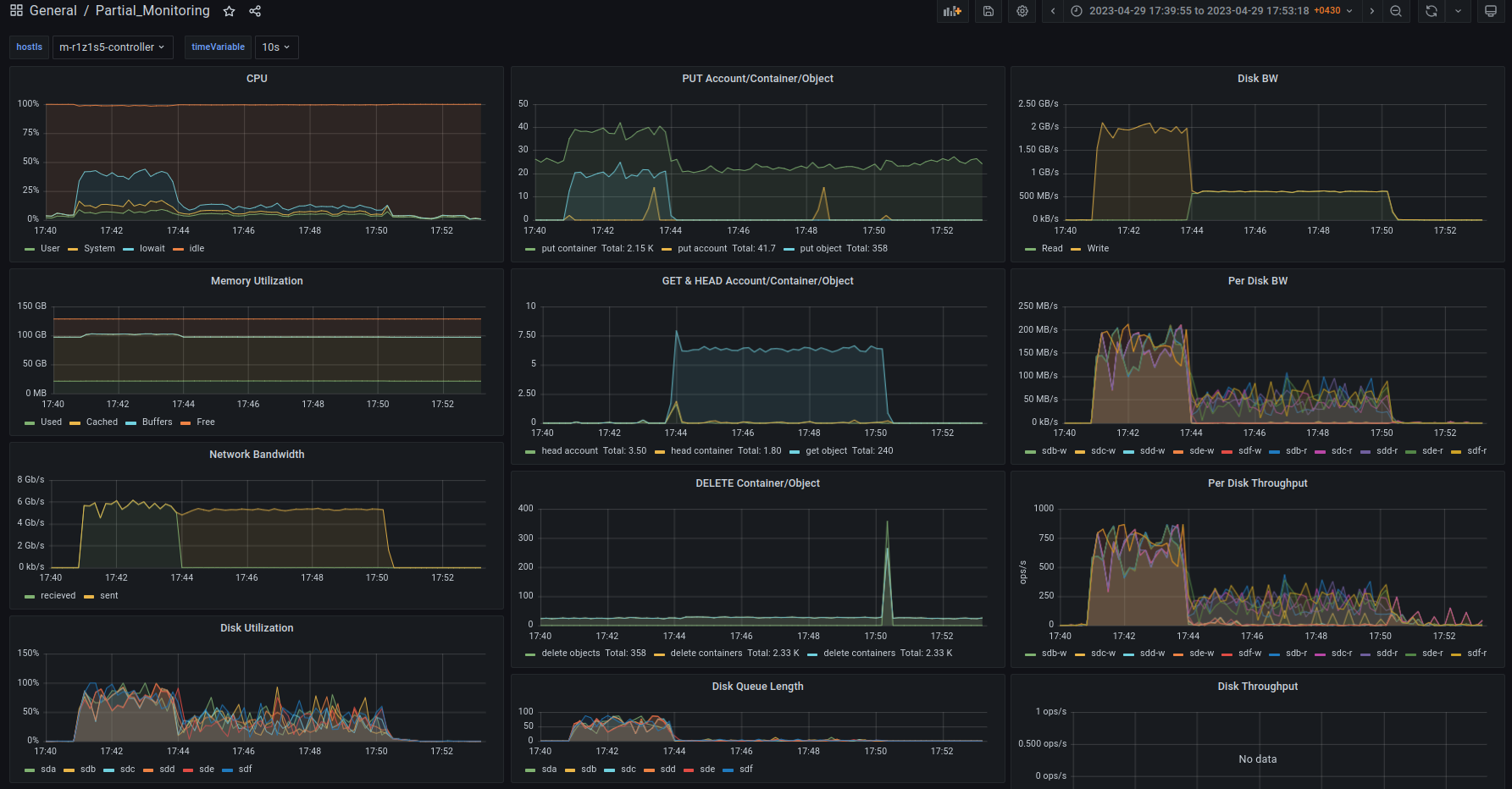Open the m-r1z1s5-controller host dropdown
The image size is (1512, 789).
112,47
